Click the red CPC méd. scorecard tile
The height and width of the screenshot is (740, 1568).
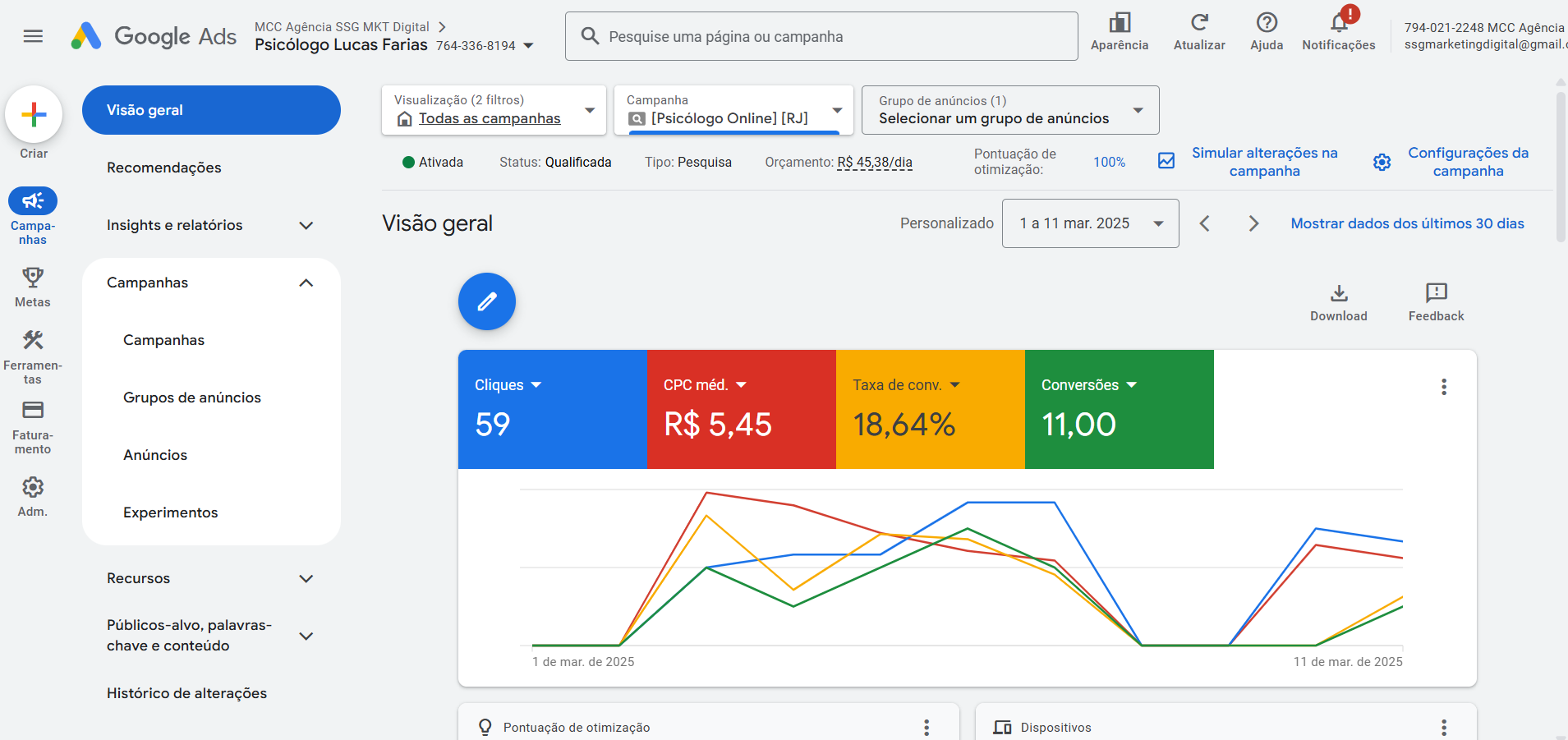[x=742, y=410]
